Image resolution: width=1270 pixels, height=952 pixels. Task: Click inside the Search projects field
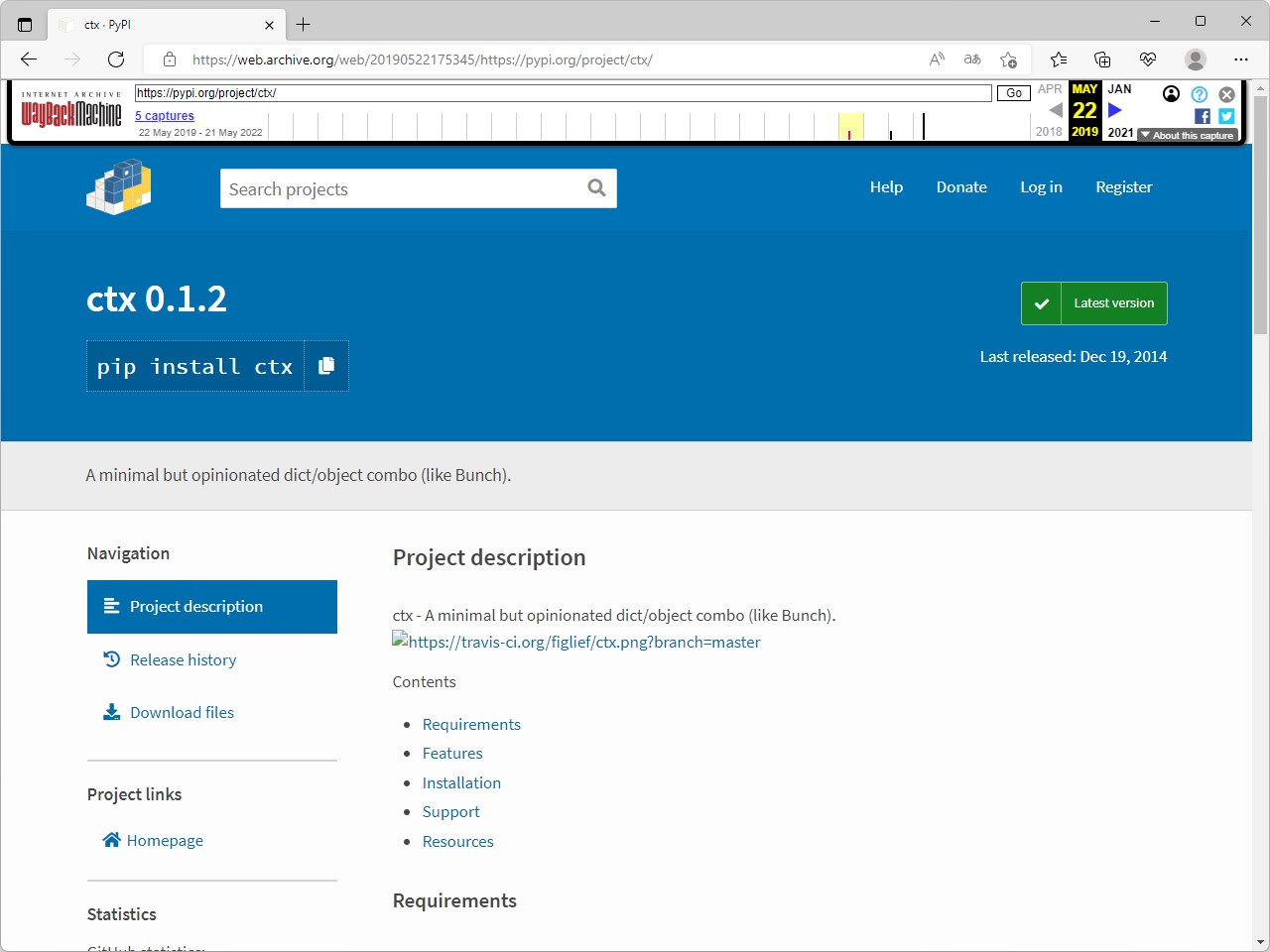tap(397, 188)
